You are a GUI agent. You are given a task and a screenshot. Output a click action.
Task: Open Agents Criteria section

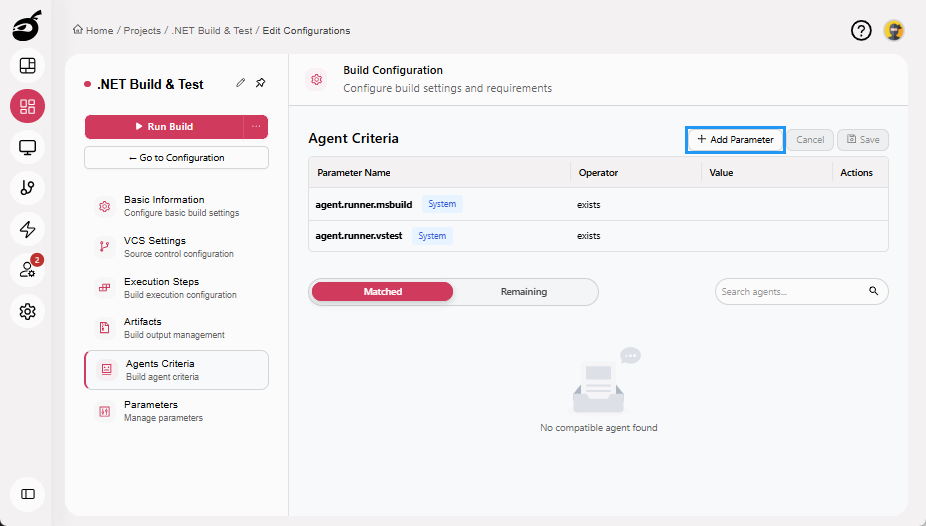tap(177, 370)
